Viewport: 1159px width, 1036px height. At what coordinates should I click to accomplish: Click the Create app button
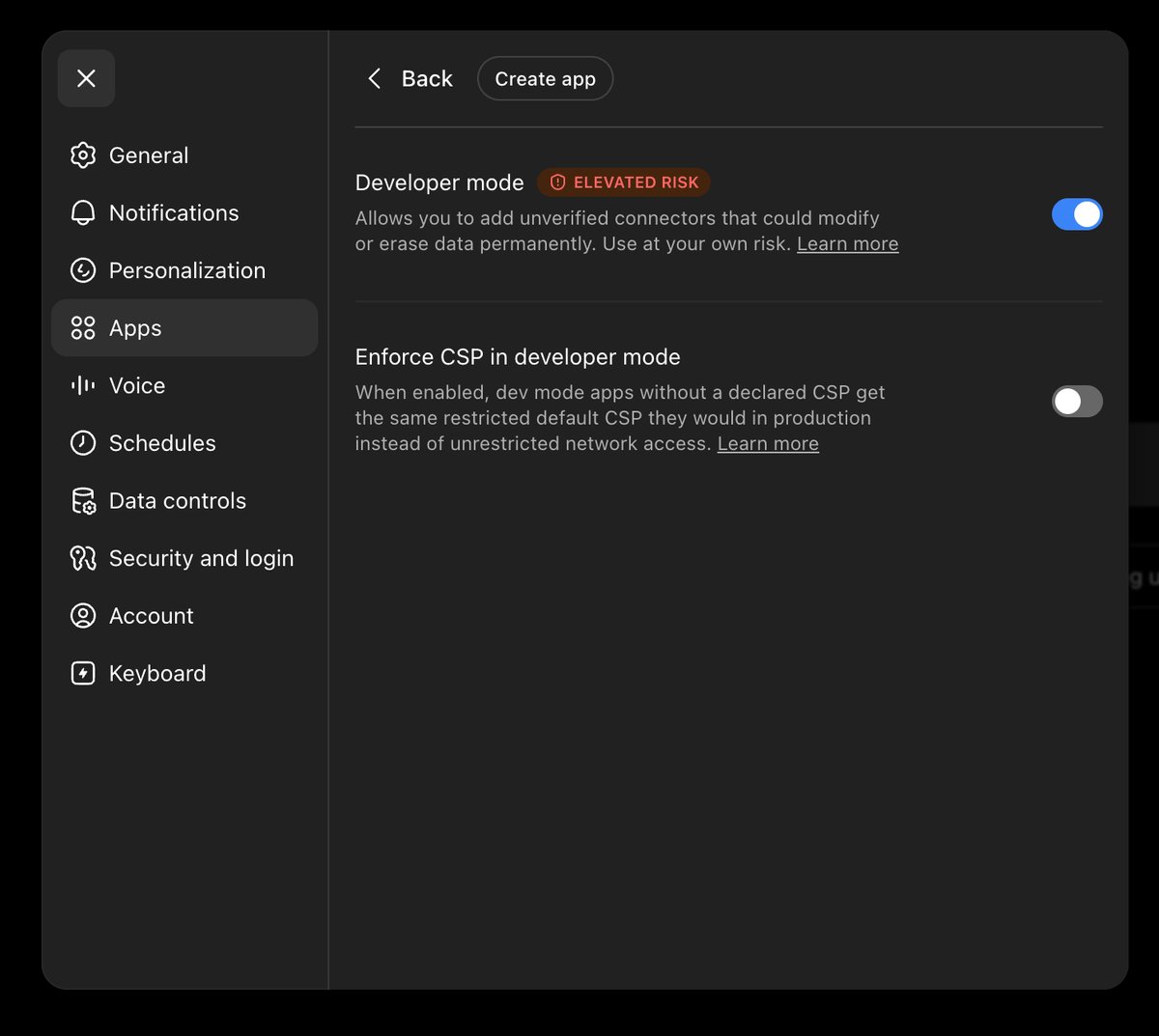[x=546, y=78]
